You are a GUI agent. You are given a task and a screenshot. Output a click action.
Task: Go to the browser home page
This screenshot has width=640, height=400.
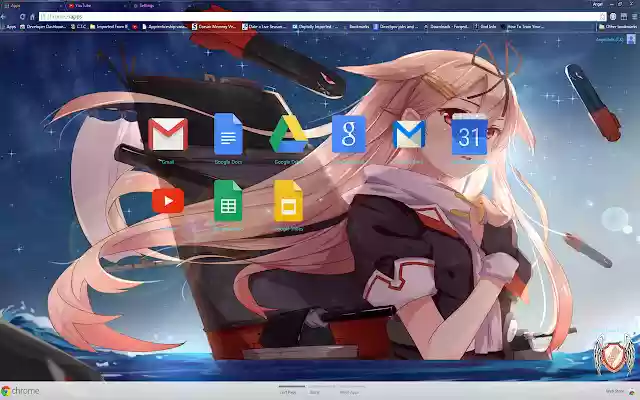click(32, 17)
